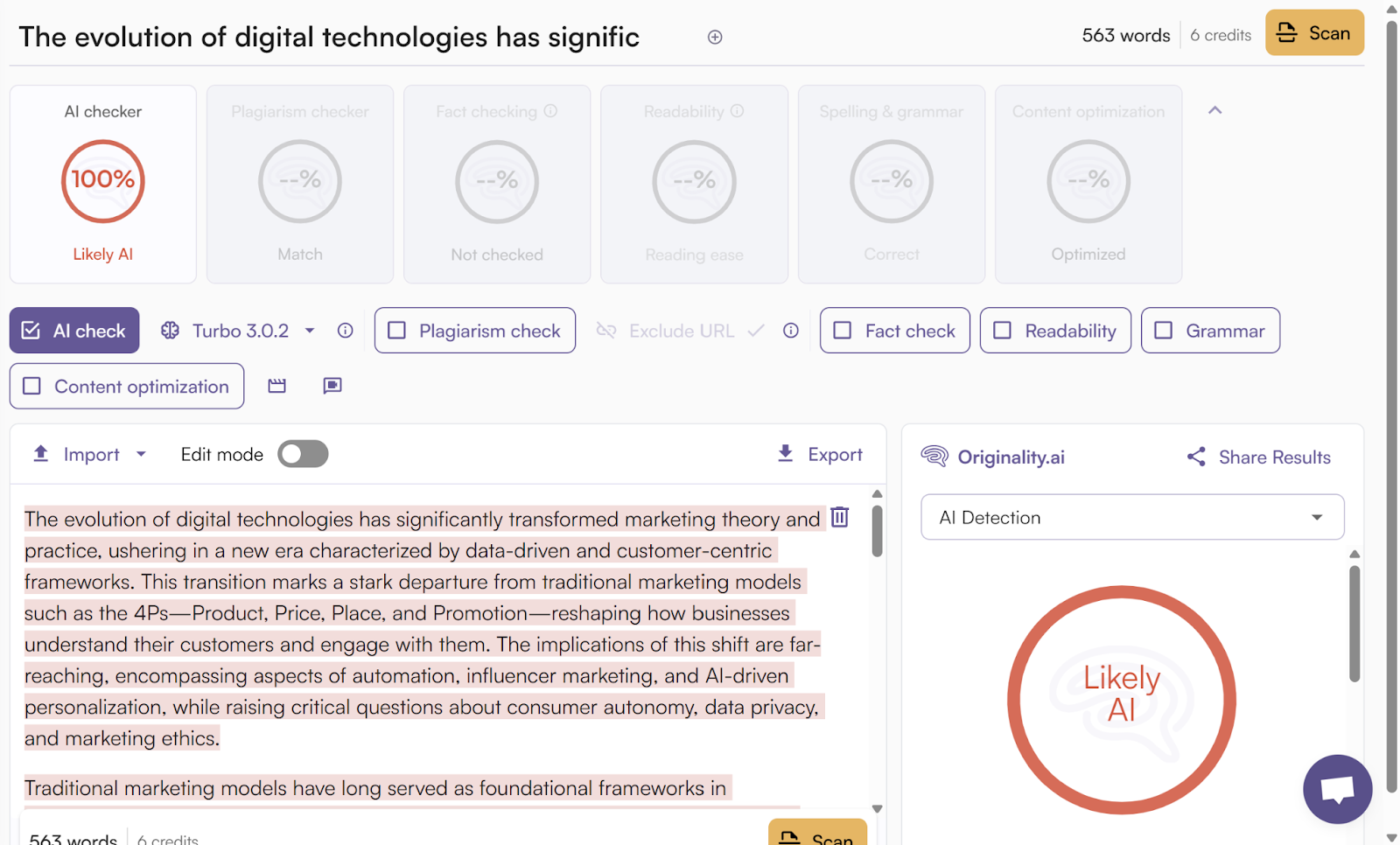The height and width of the screenshot is (845, 1400).
Task: Switch to the Plagiarism checker tab
Action: [x=299, y=184]
